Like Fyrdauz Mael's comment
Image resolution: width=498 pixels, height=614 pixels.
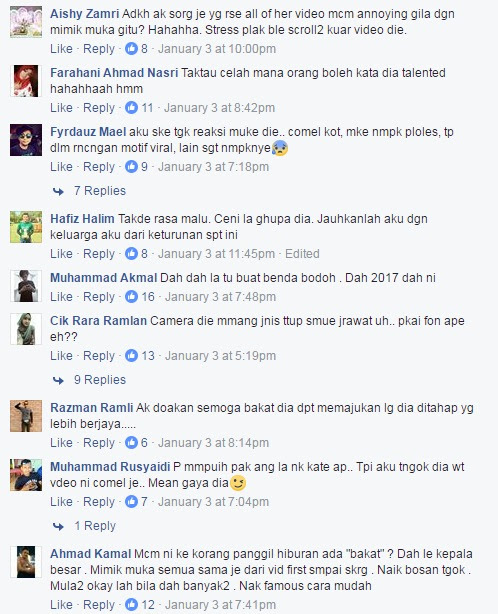(61, 167)
